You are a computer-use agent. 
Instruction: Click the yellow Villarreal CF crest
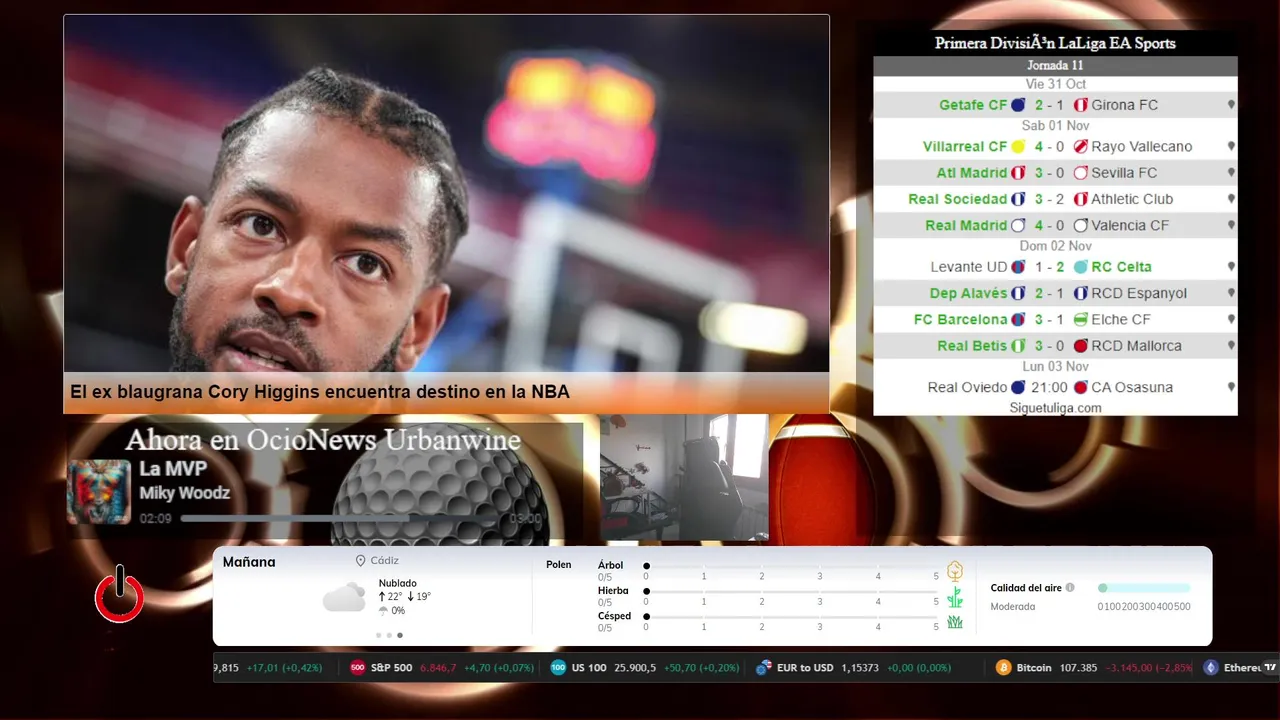pos(1018,147)
